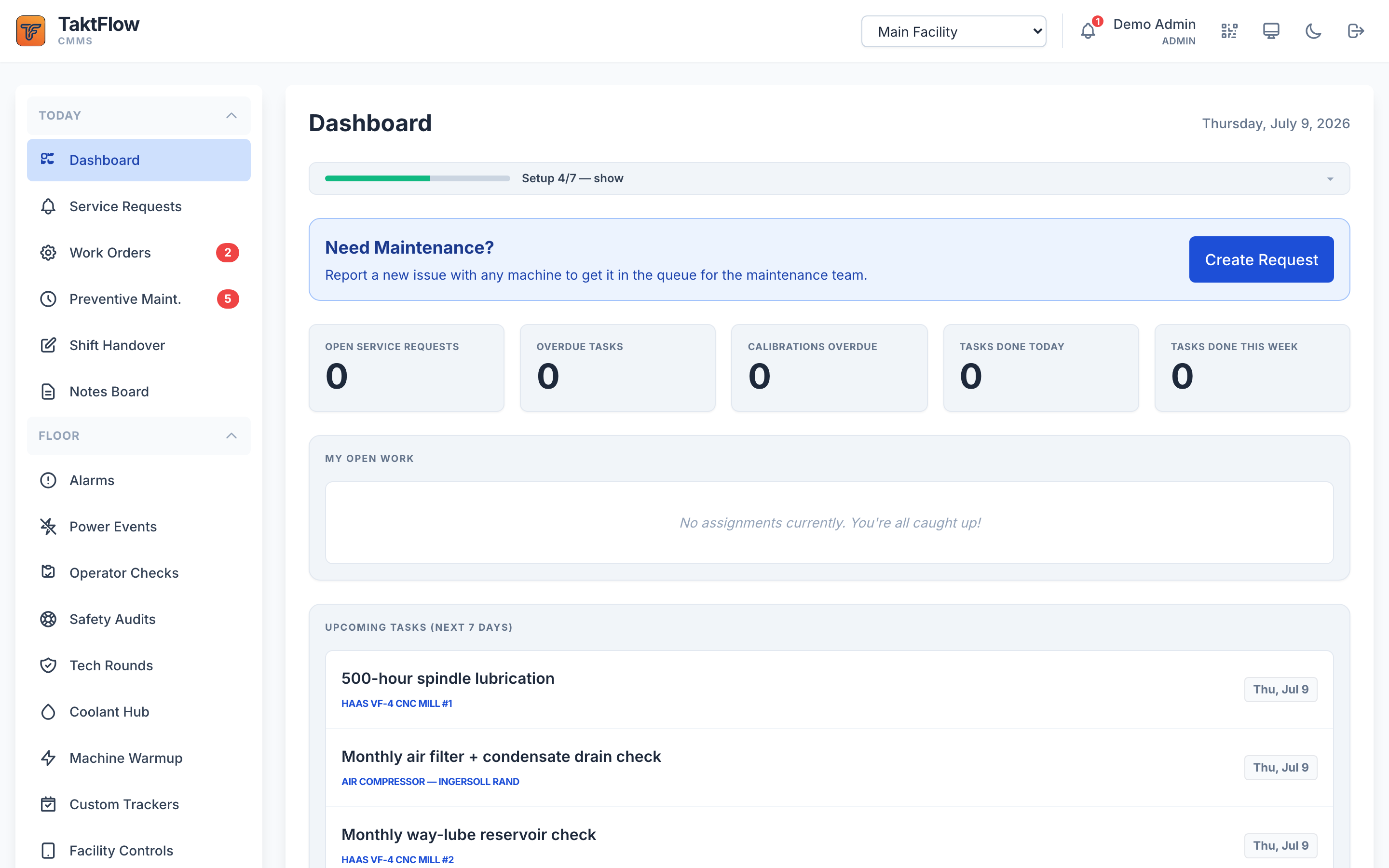This screenshot has height=868, width=1389.
Task: Open Work Orders page
Action: click(x=139, y=253)
